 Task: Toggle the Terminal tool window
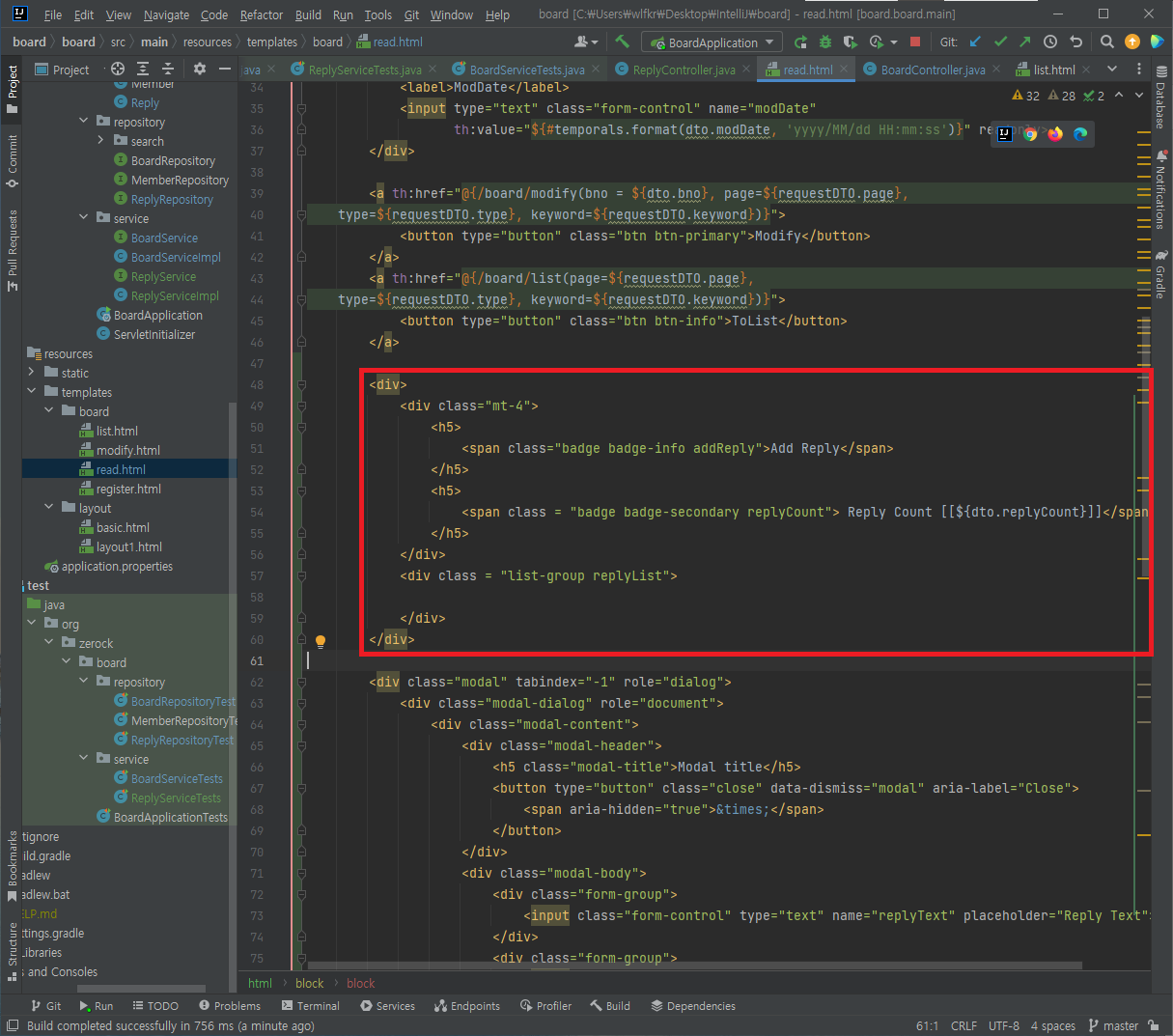coord(311,1005)
